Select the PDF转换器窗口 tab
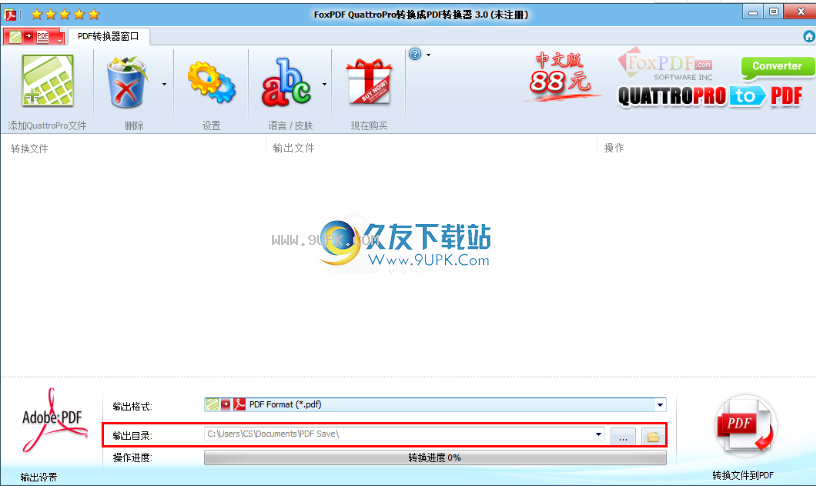This screenshot has width=816, height=486. [x=108, y=36]
